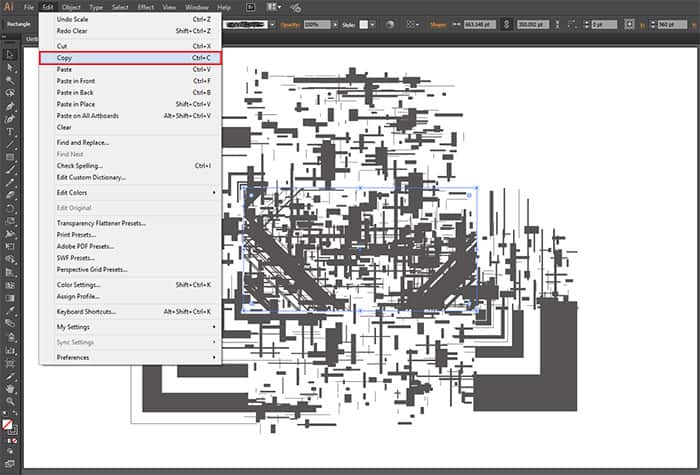Choose Paste in Place
The image size is (700, 475).
[x=76, y=104]
